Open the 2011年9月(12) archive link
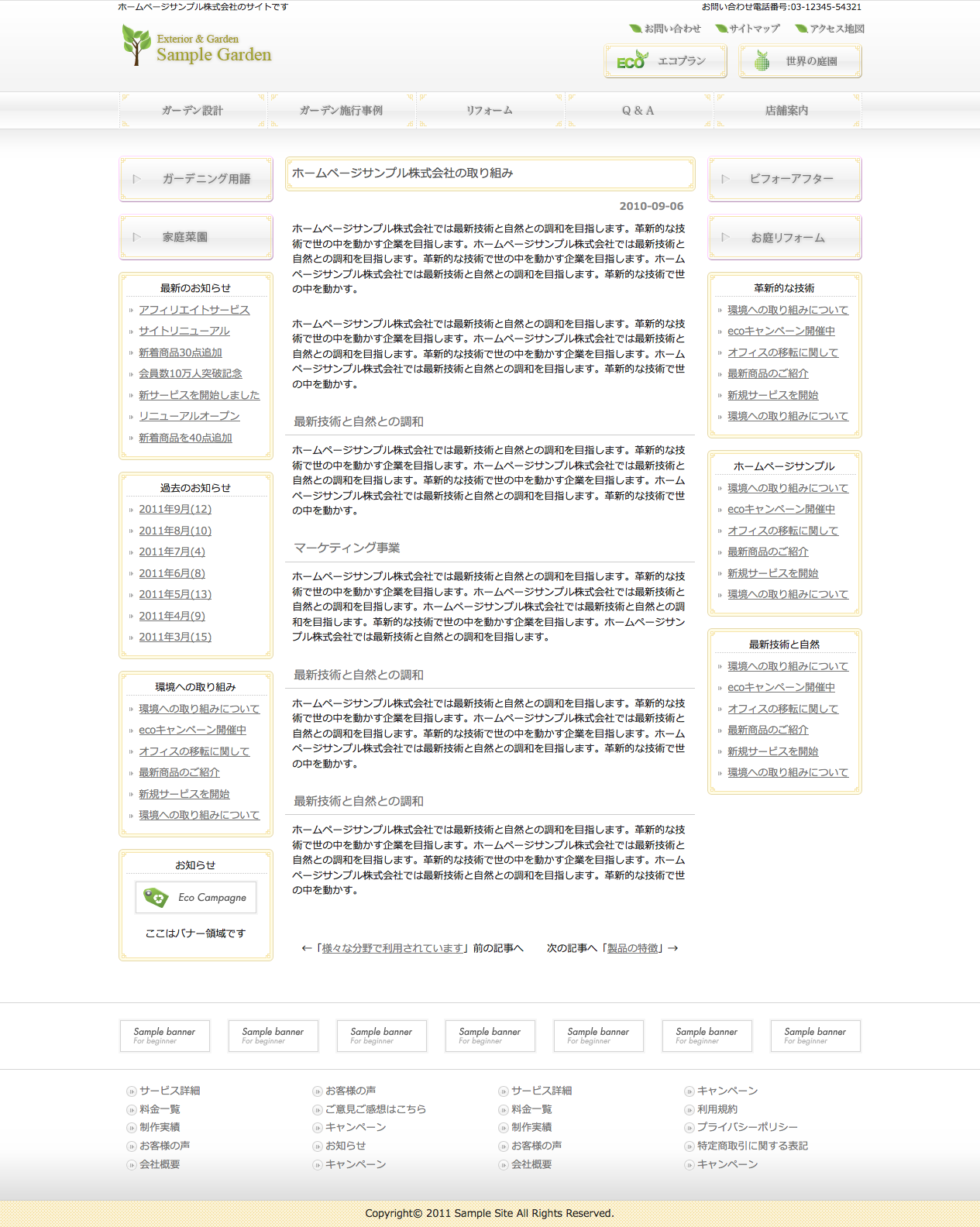This screenshot has height=1227, width=980. pyautogui.click(x=175, y=509)
